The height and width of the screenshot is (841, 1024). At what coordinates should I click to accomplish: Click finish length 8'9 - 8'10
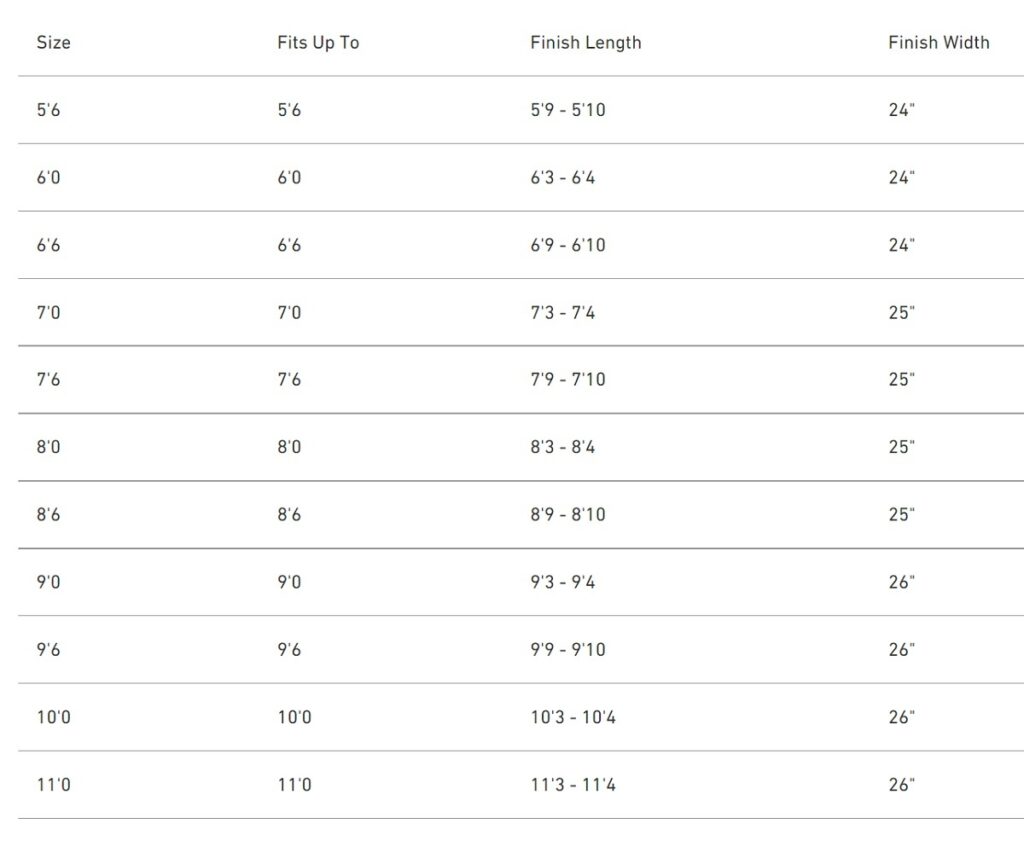[567, 515]
